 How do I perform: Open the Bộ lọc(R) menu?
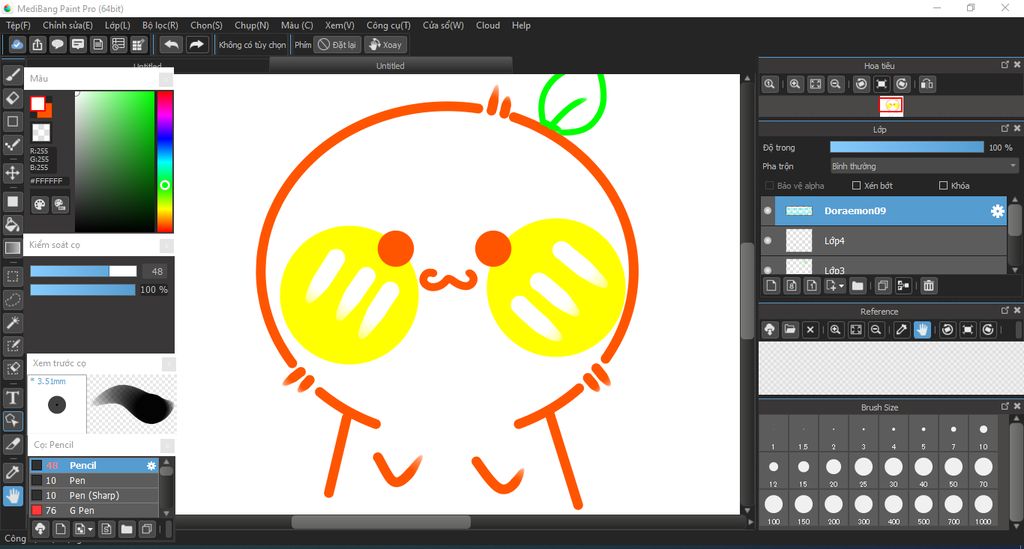(160, 25)
